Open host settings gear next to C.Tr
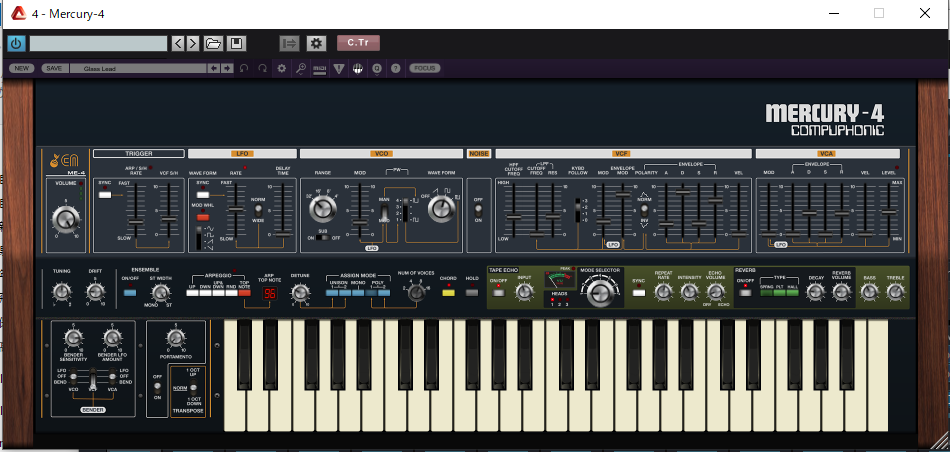950x452 pixels. pos(316,44)
